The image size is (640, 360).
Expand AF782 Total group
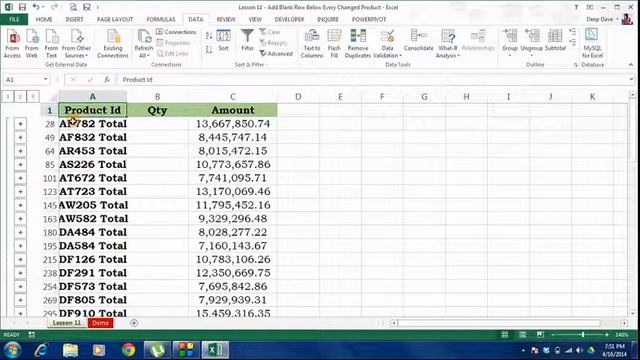20,124
